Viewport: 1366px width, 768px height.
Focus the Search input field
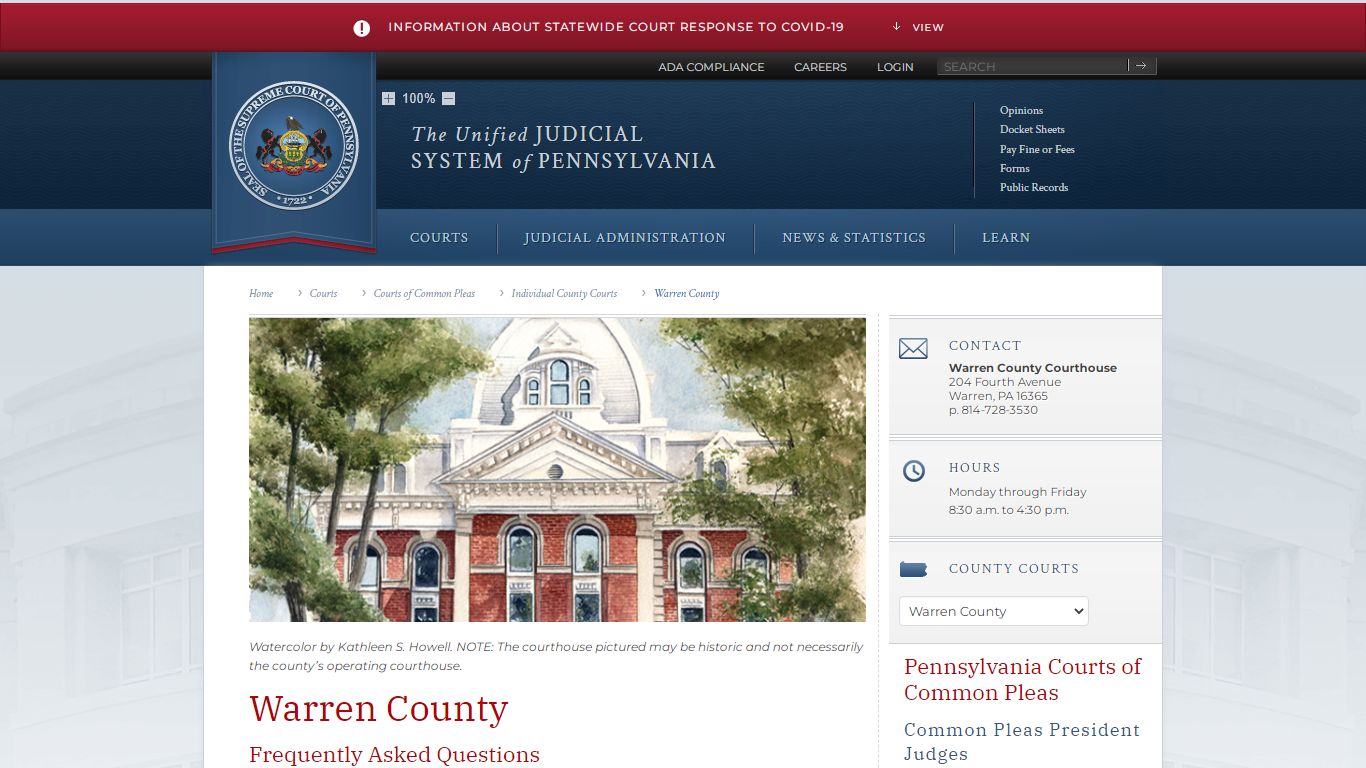(x=1032, y=66)
